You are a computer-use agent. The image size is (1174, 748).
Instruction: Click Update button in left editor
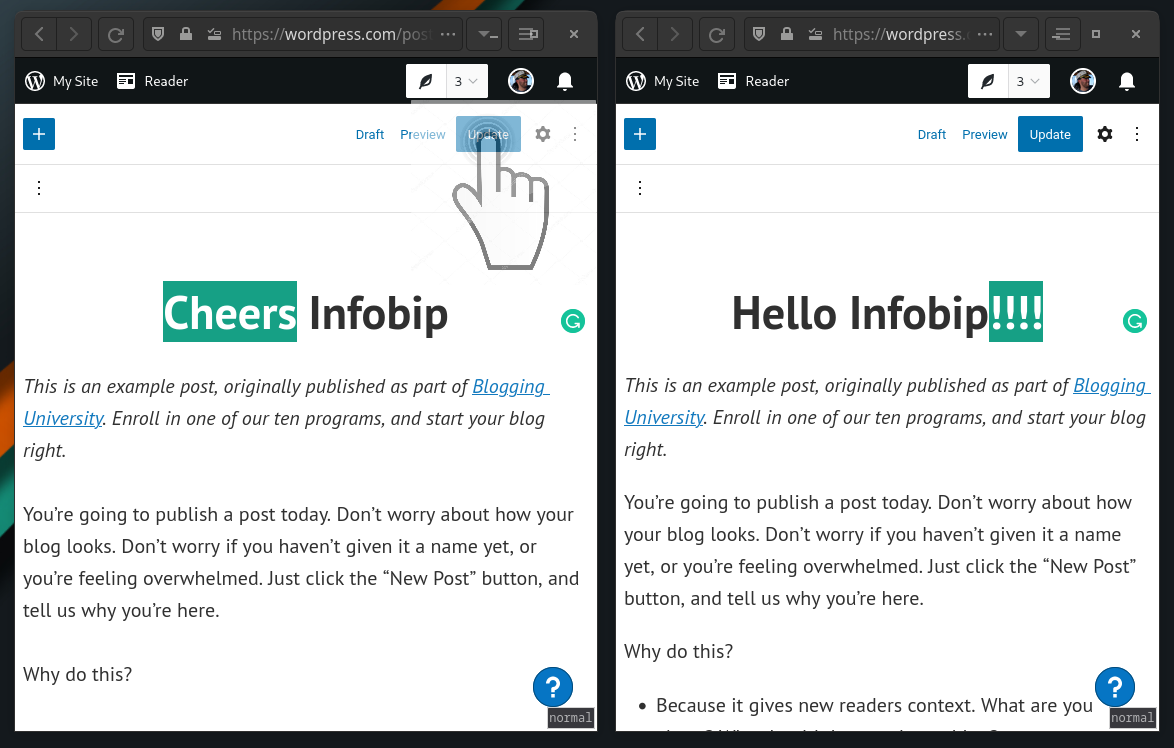pos(488,135)
